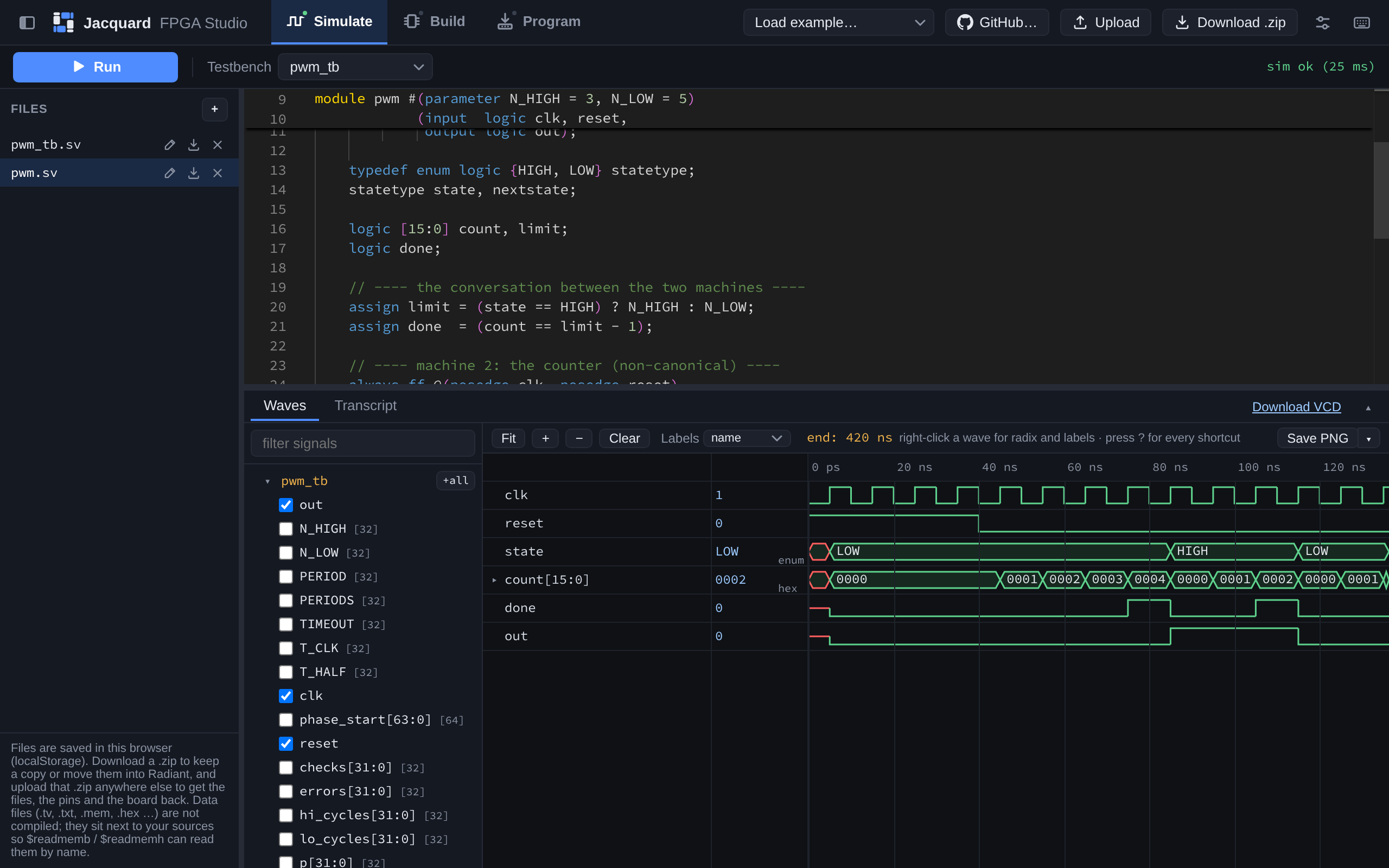Open the Load example dropdown
This screenshot has width=1389, height=868.
pyautogui.click(x=839, y=22)
